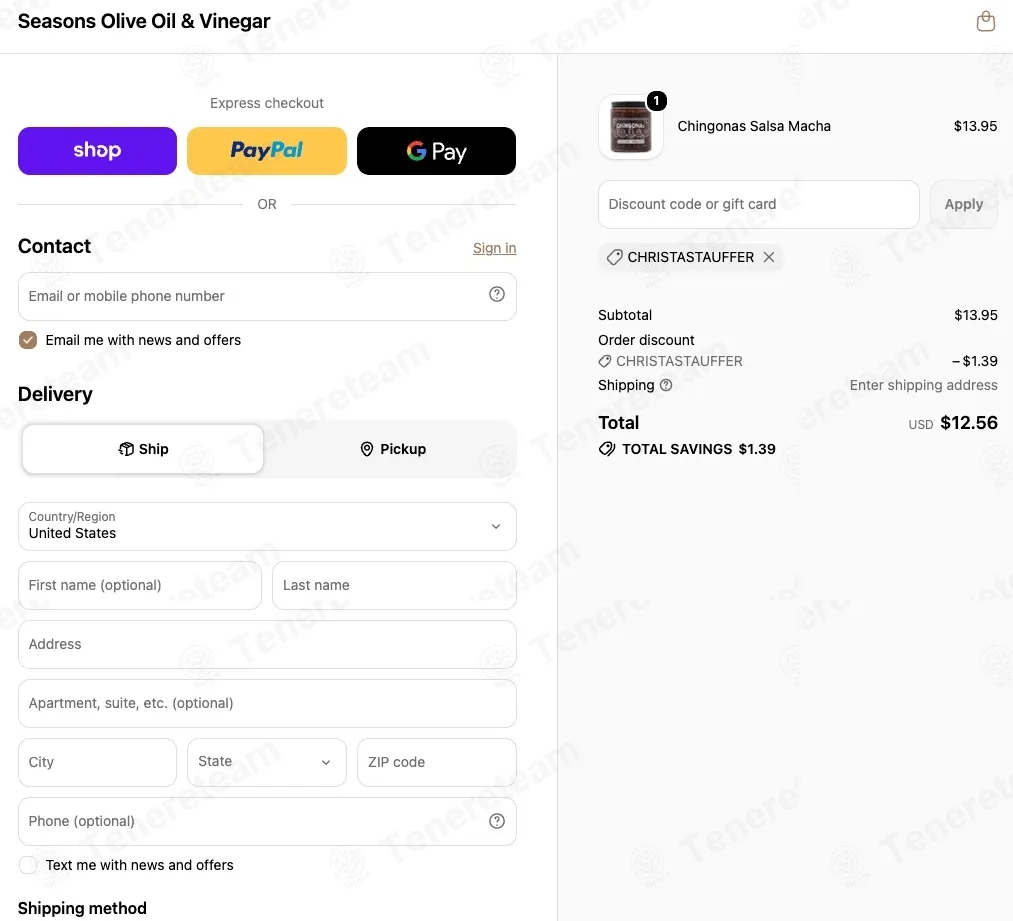Open the shopping bag cart icon

click(985, 21)
